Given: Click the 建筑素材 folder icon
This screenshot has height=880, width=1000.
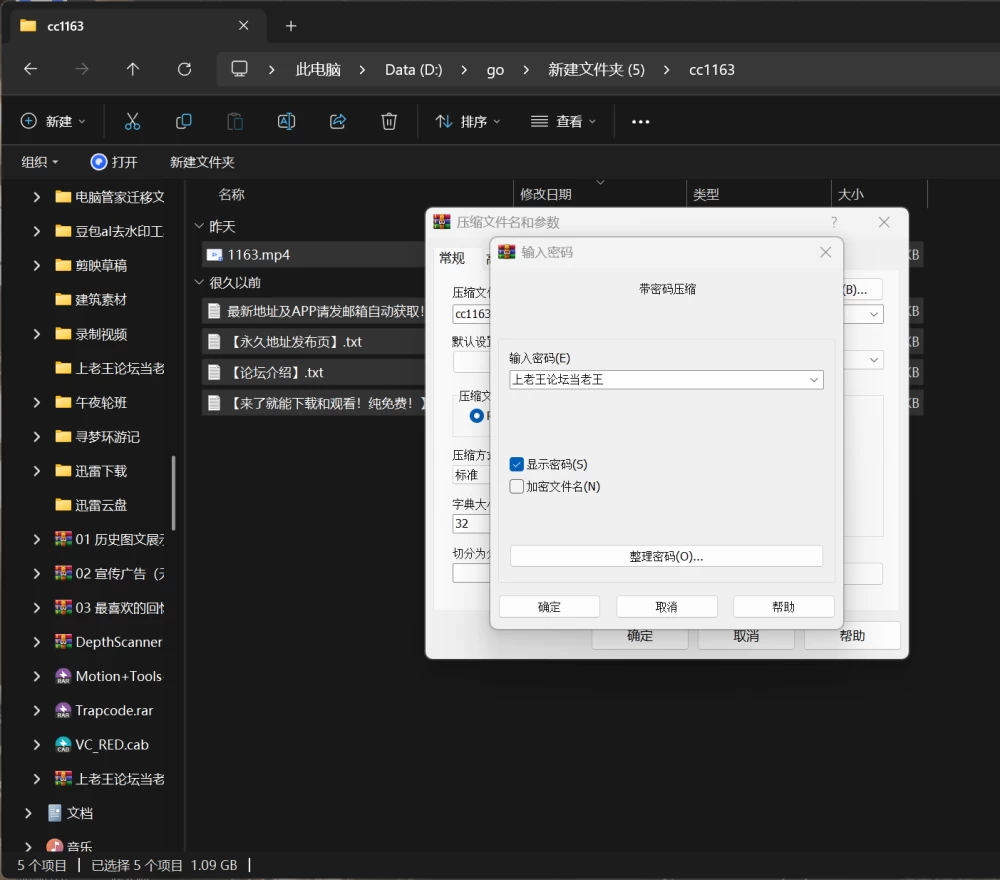Looking at the screenshot, I should click(63, 299).
